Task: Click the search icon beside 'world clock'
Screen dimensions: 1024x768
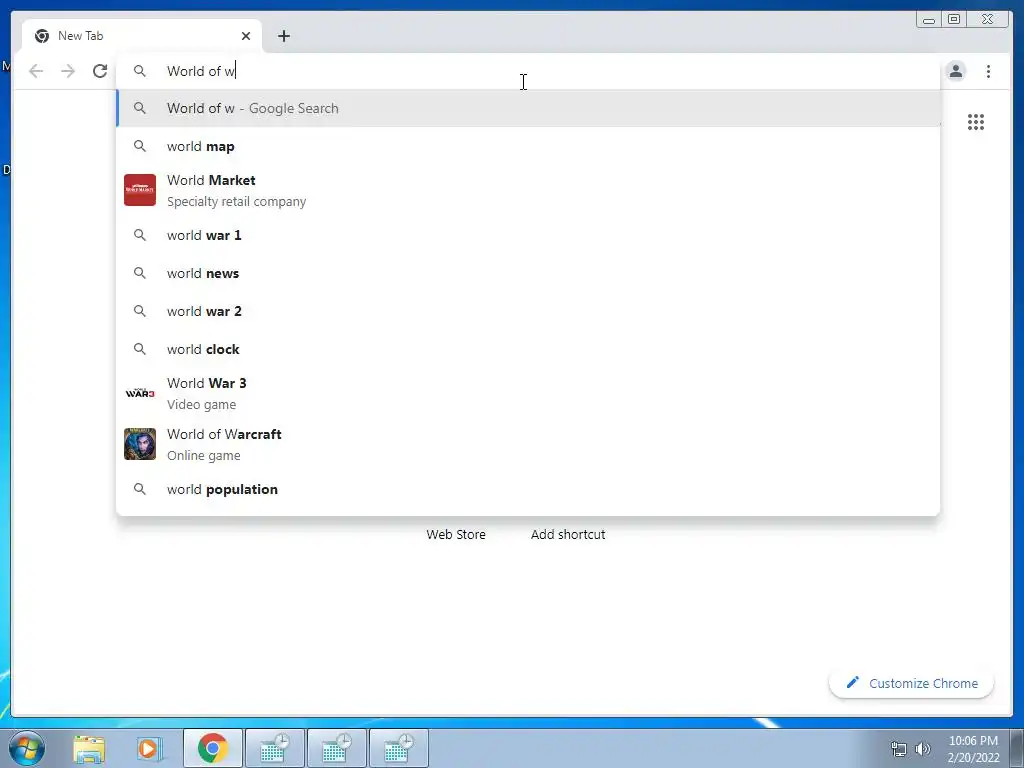Action: click(x=140, y=349)
